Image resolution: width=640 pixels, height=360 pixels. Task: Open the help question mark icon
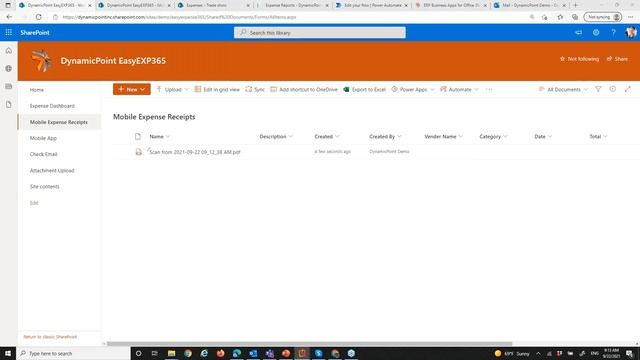[x=613, y=32]
